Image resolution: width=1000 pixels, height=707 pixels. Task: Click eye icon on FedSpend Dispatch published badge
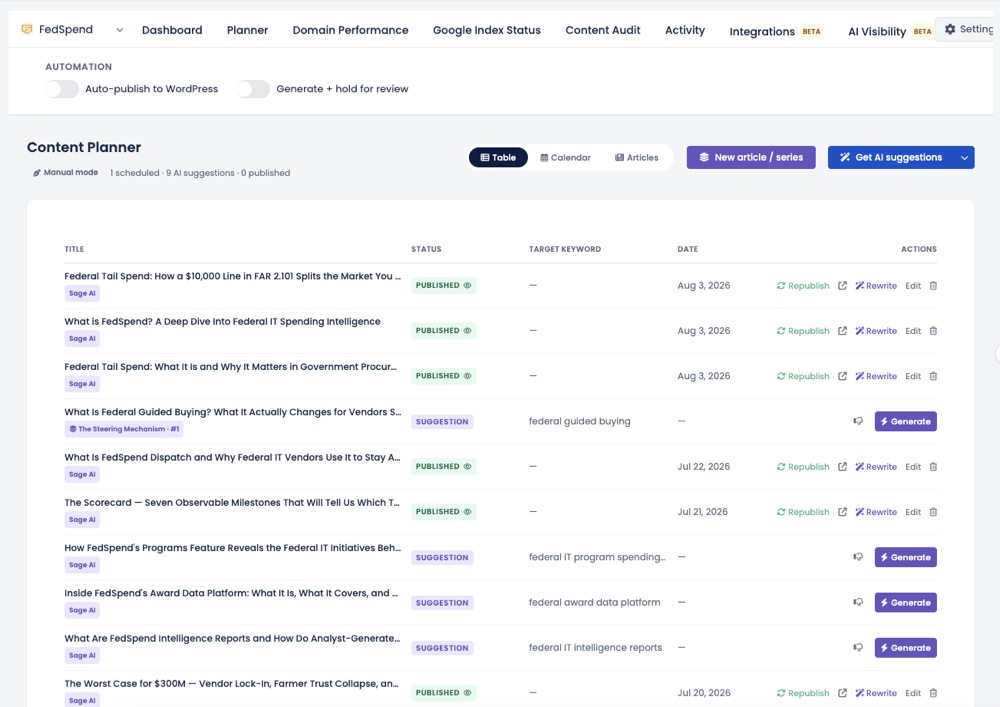point(467,467)
